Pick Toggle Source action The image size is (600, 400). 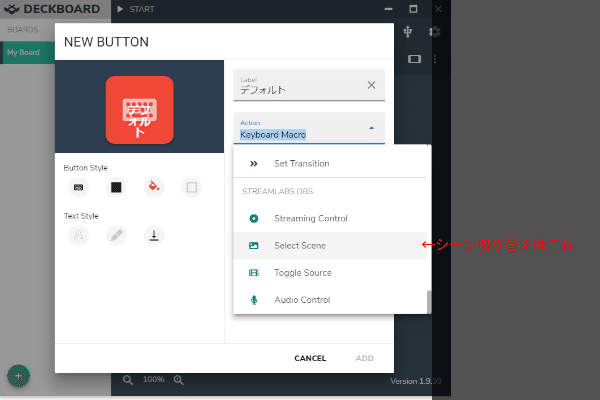330,273
